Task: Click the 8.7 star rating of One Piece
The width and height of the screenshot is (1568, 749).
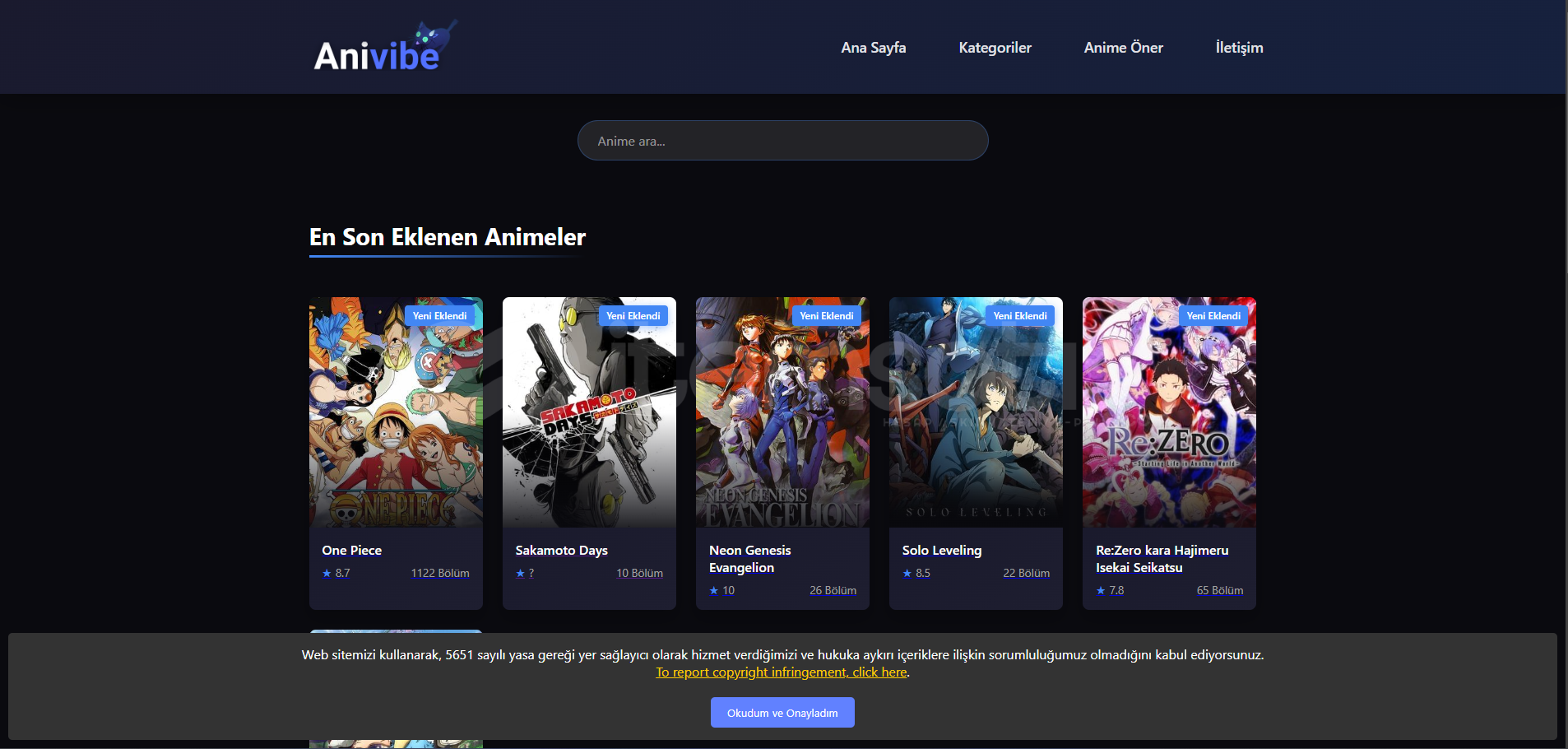Action: point(336,574)
